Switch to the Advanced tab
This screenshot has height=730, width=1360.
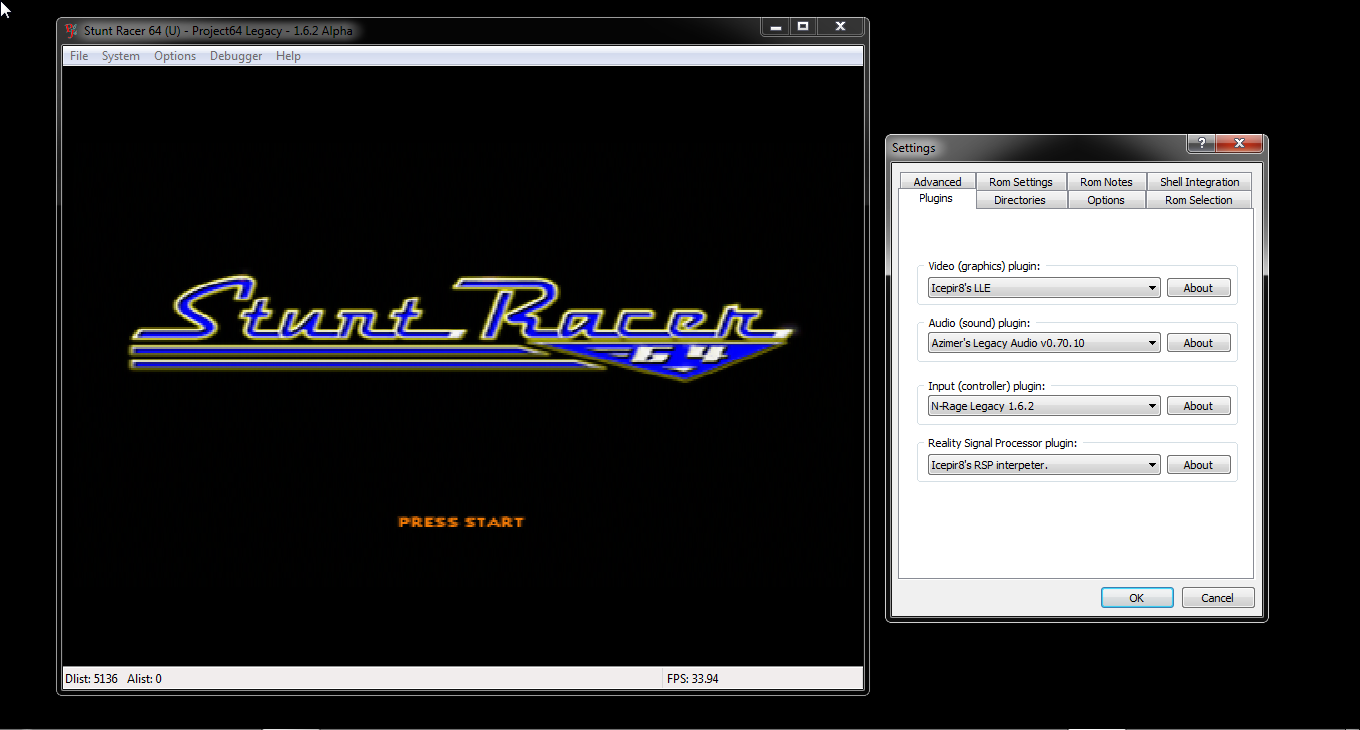[937, 182]
